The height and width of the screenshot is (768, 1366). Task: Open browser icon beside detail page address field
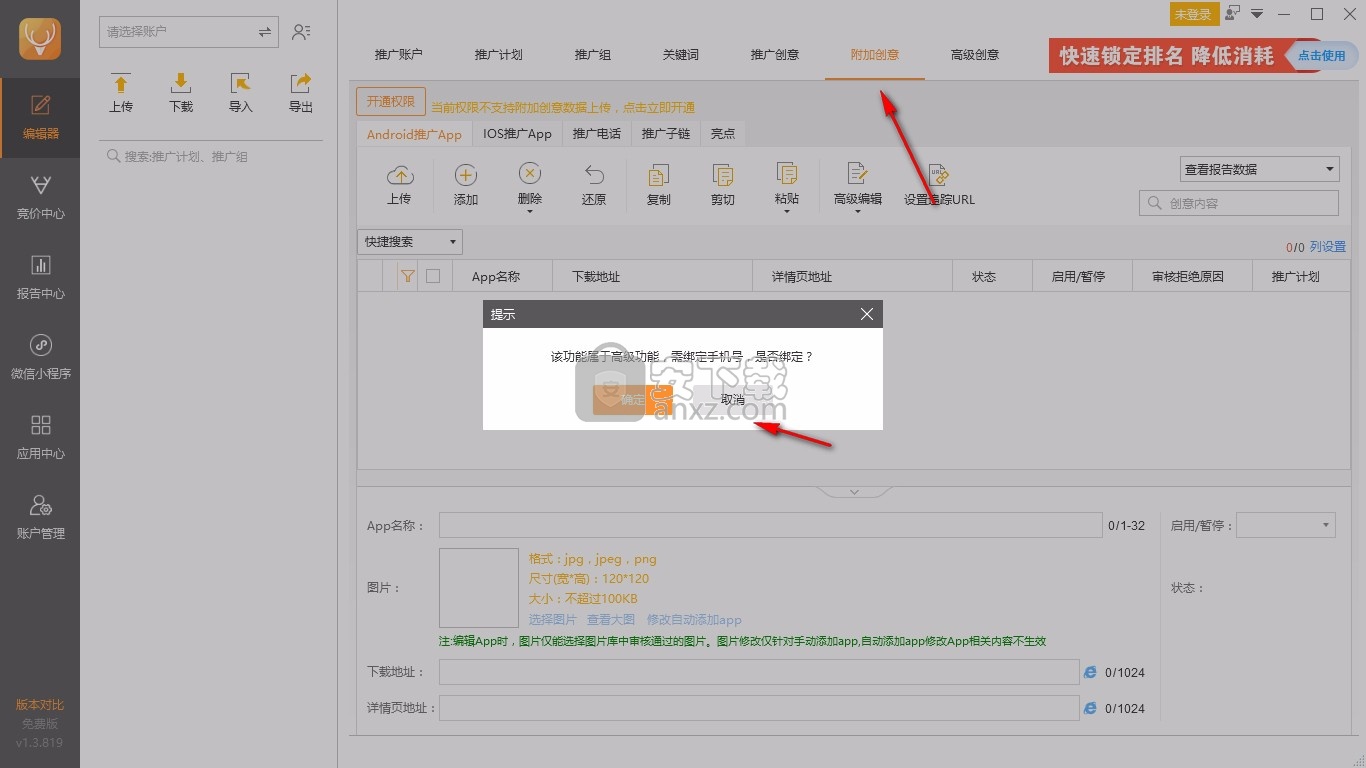tap(1090, 708)
